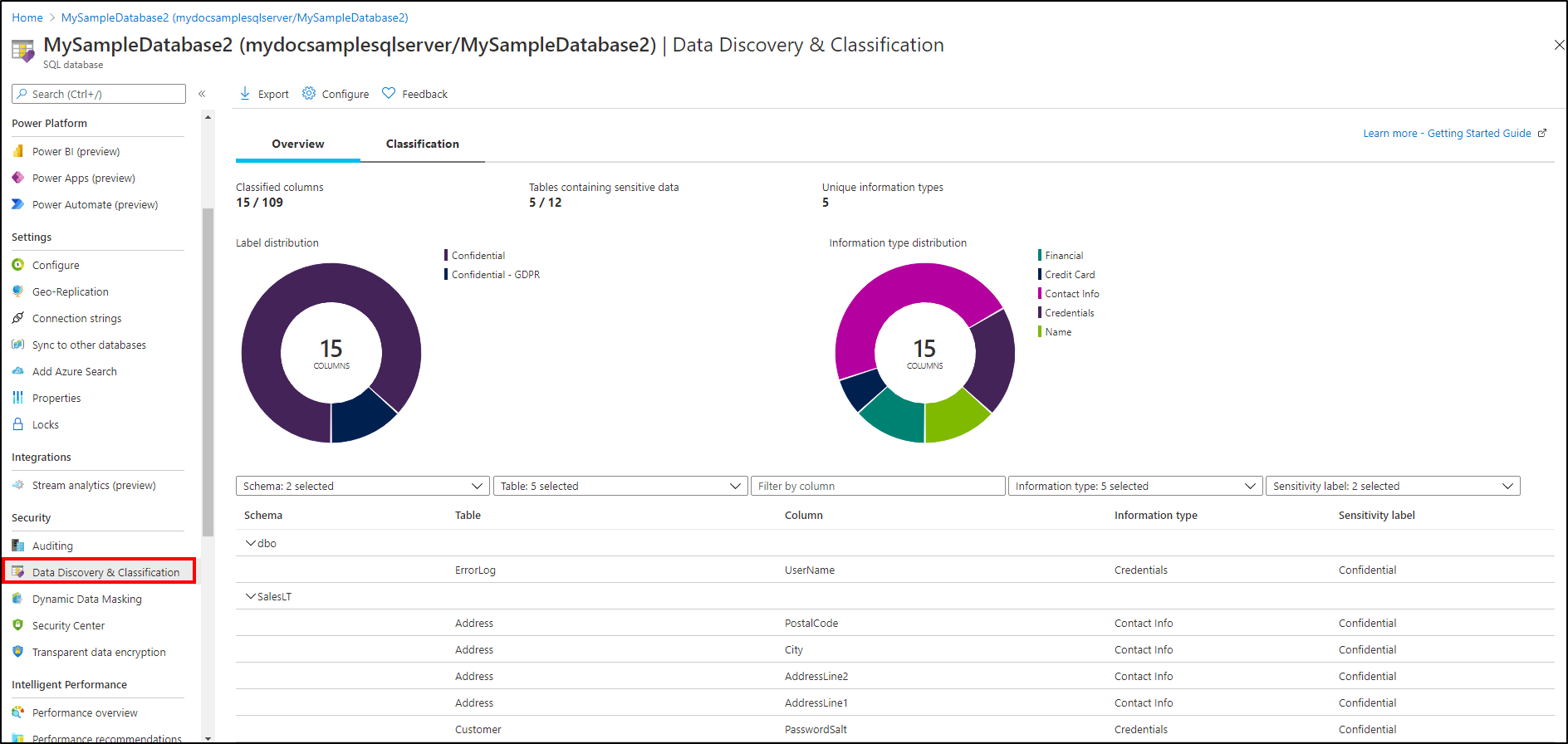Click the Performance overview icon
1568x744 pixels.
coord(18,712)
